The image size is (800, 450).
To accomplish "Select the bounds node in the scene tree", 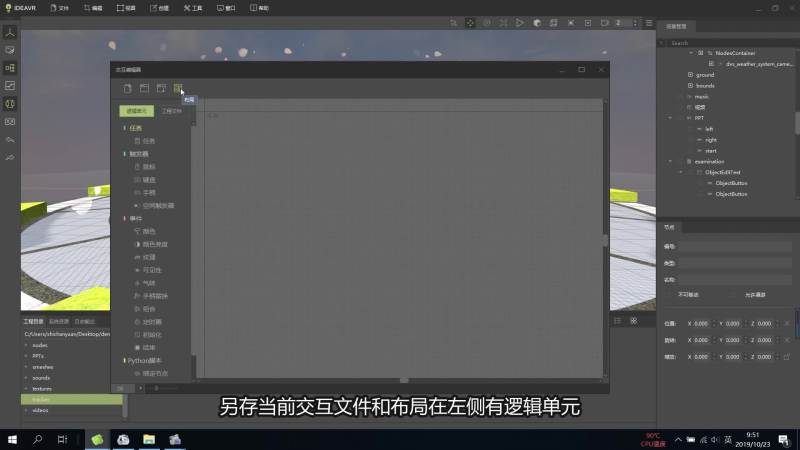I will pyautogui.click(x=705, y=86).
